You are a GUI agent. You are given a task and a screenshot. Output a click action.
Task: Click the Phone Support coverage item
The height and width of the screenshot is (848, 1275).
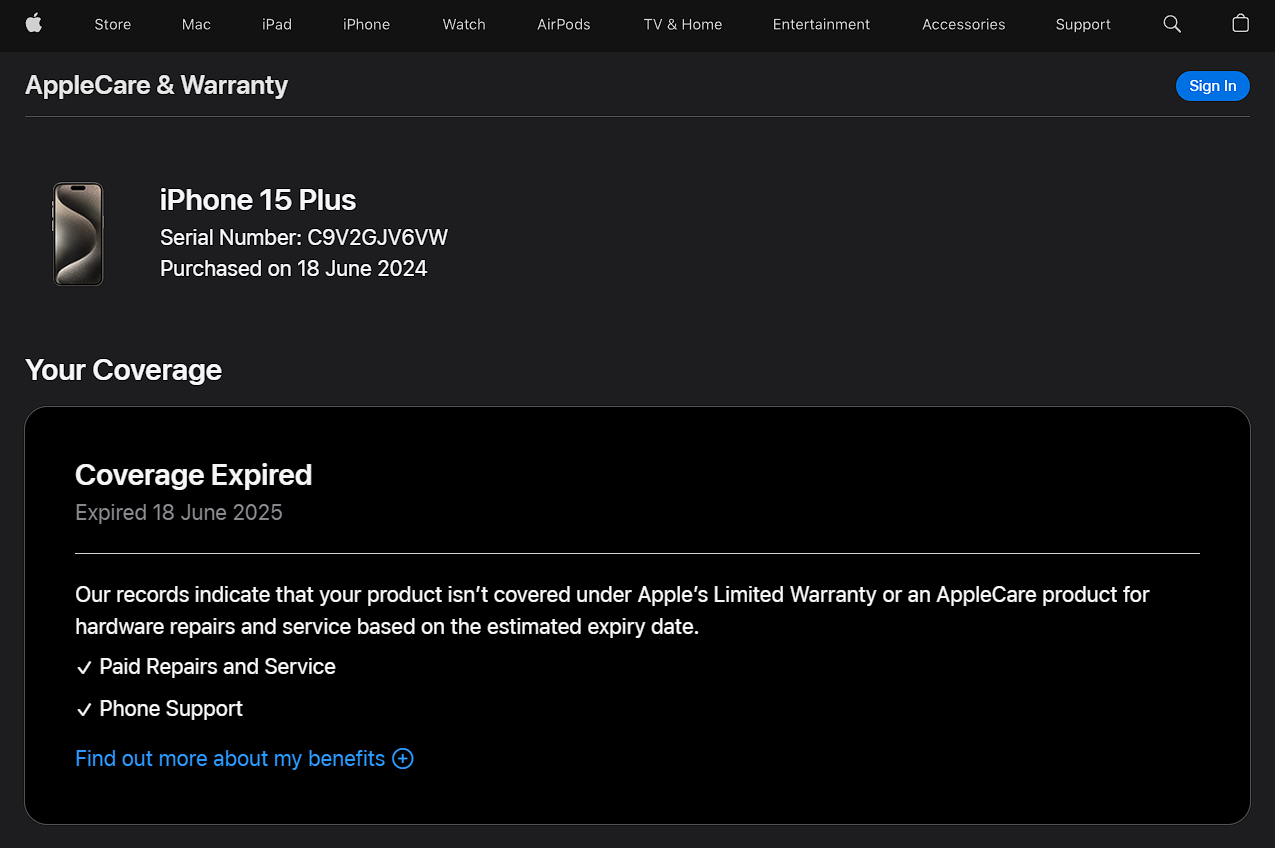pyautogui.click(x=171, y=709)
